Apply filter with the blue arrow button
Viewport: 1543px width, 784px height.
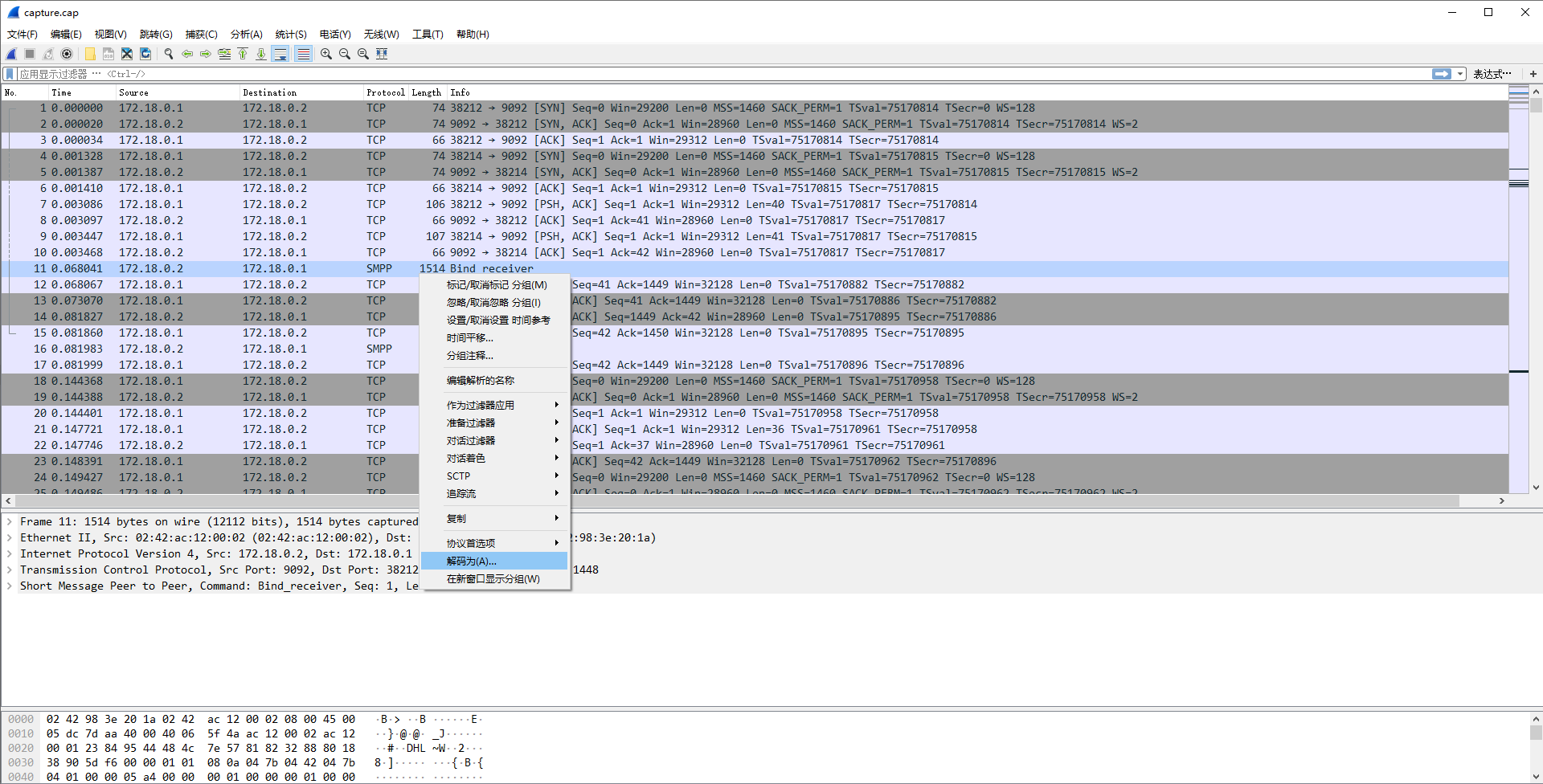pyautogui.click(x=1442, y=74)
